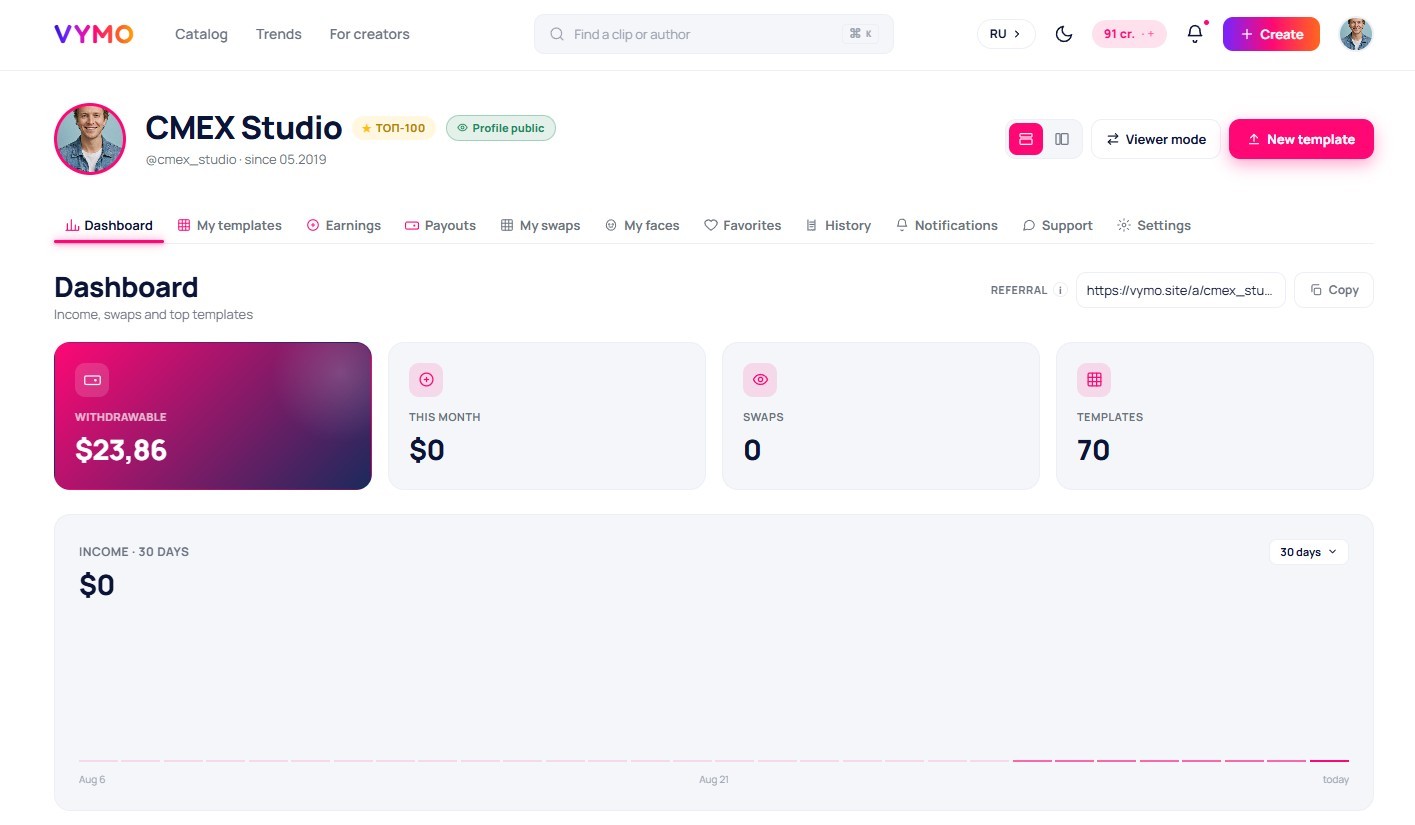The width and height of the screenshot is (1415, 825).
Task: Go to the Payouts tab
Action: pos(440,225)
